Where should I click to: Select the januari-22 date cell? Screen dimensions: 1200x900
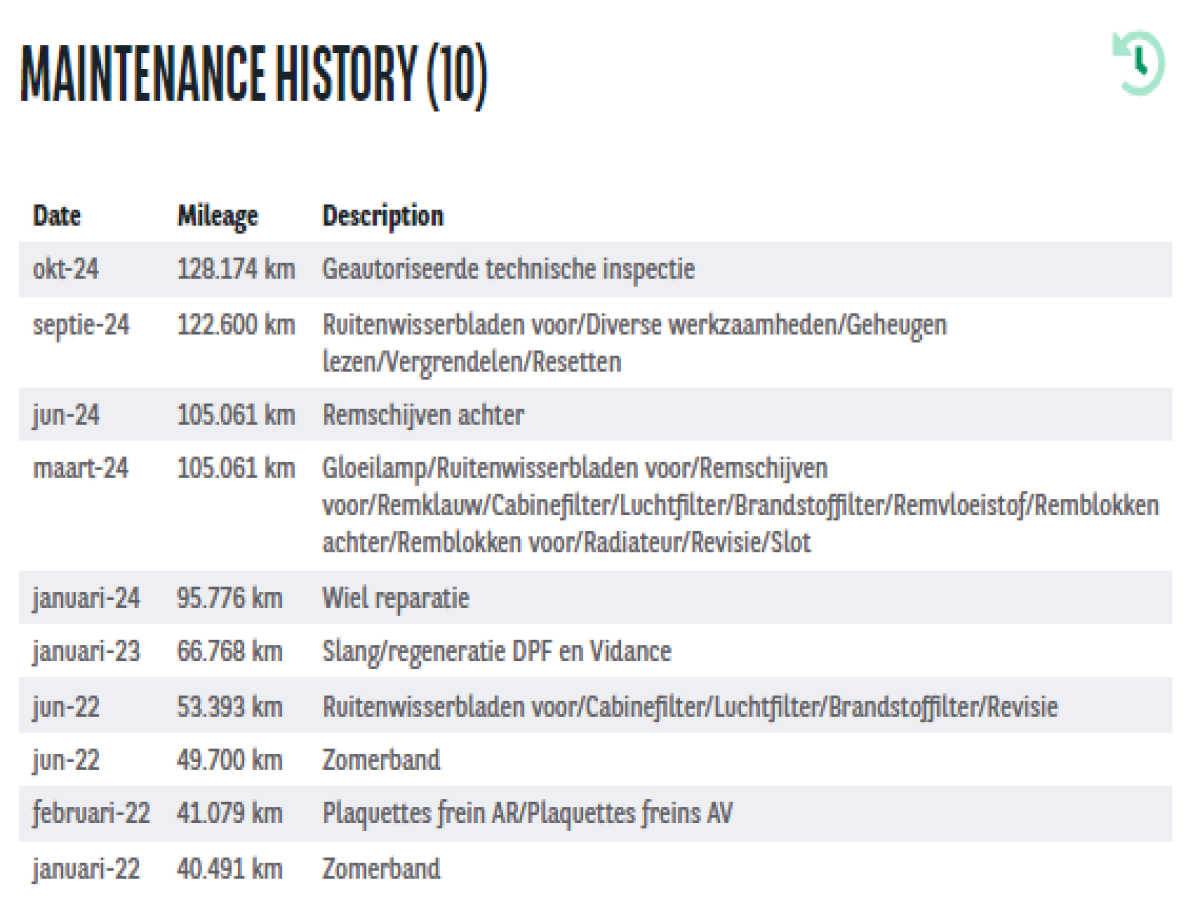tap(86, 868)
